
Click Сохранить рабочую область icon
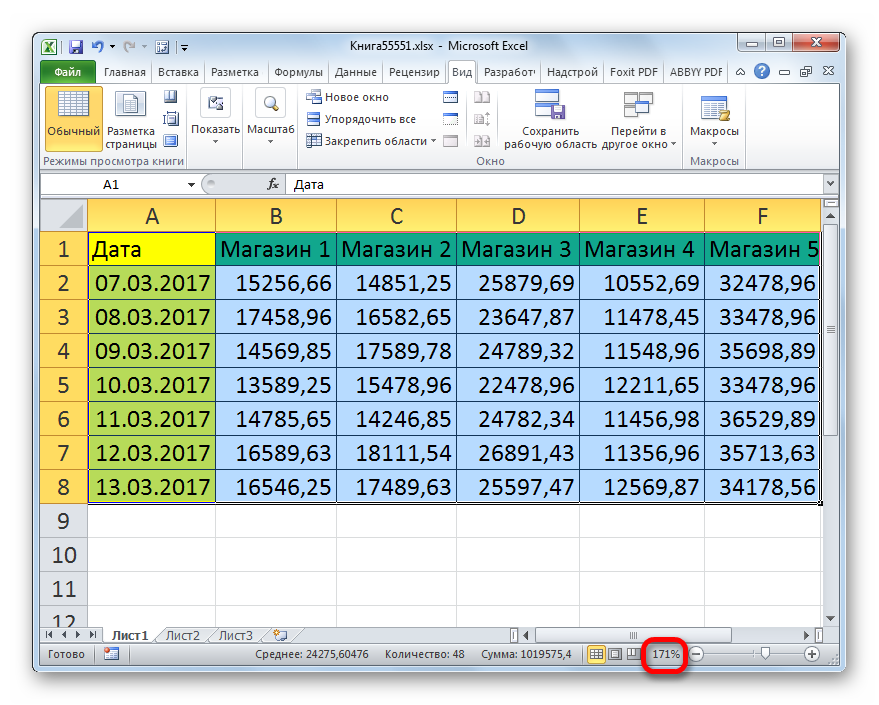click(550, 119)
